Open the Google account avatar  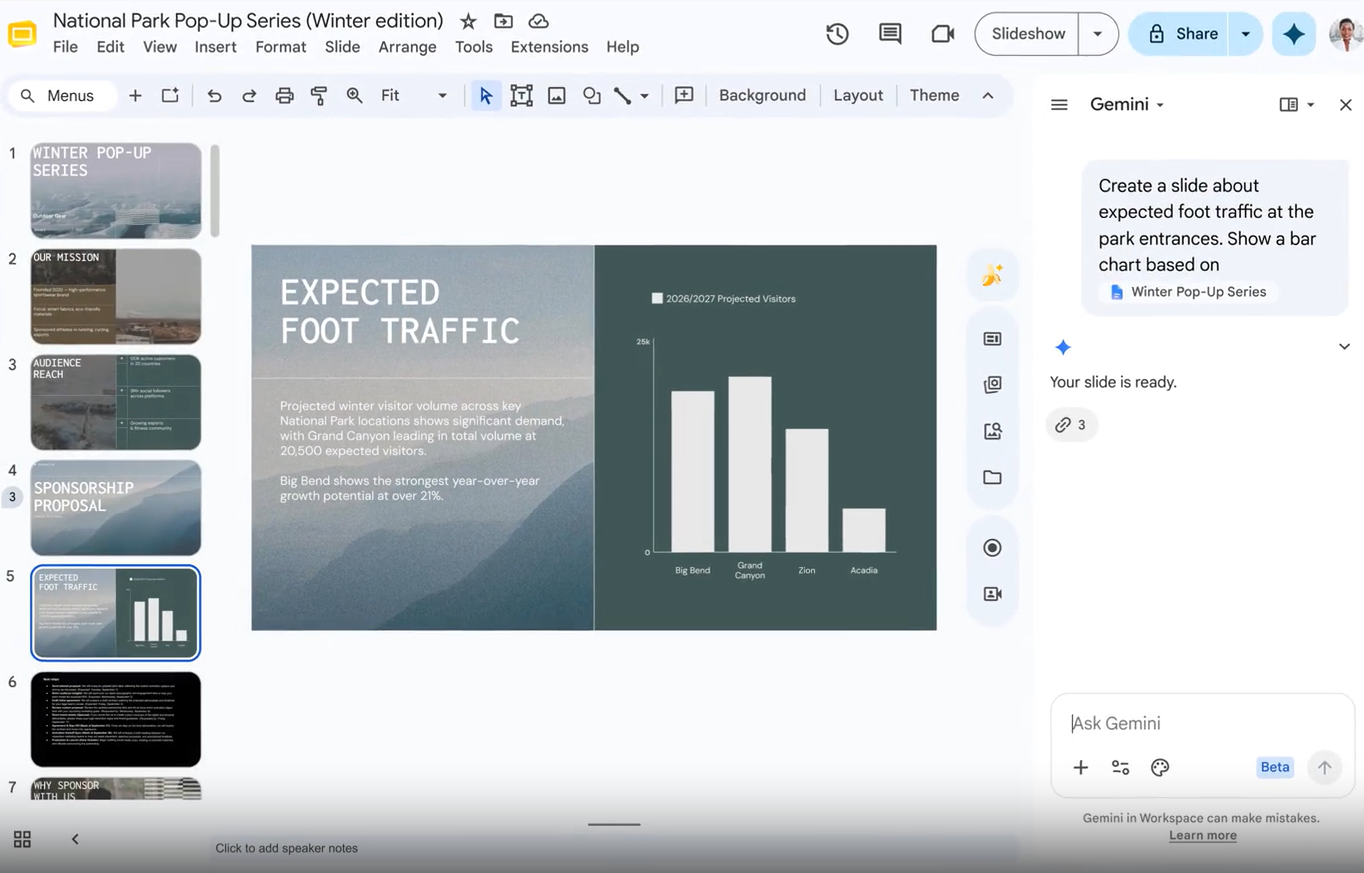[x=1345, y=34]
